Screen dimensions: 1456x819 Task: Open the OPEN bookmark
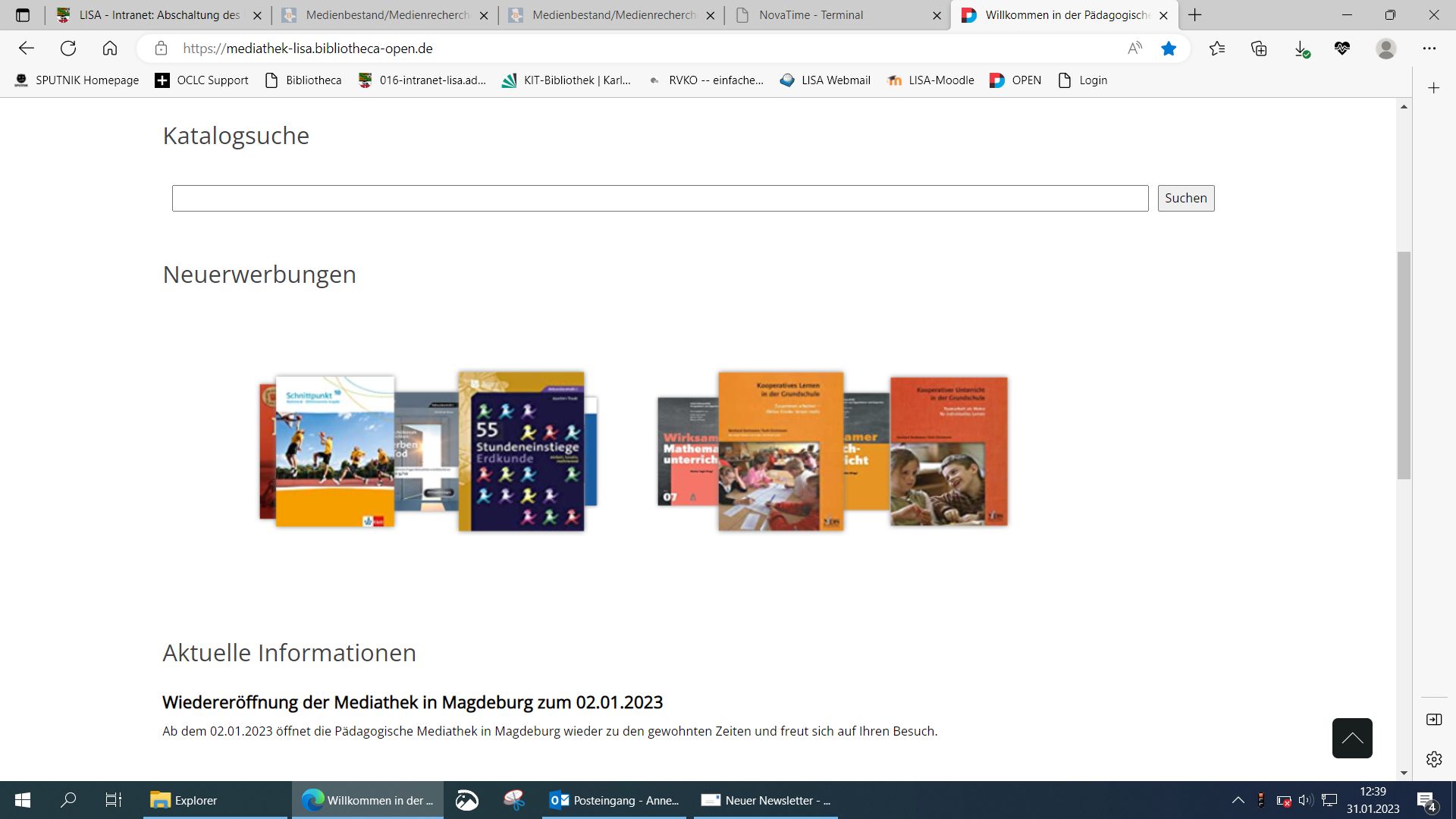point(1015,80)
